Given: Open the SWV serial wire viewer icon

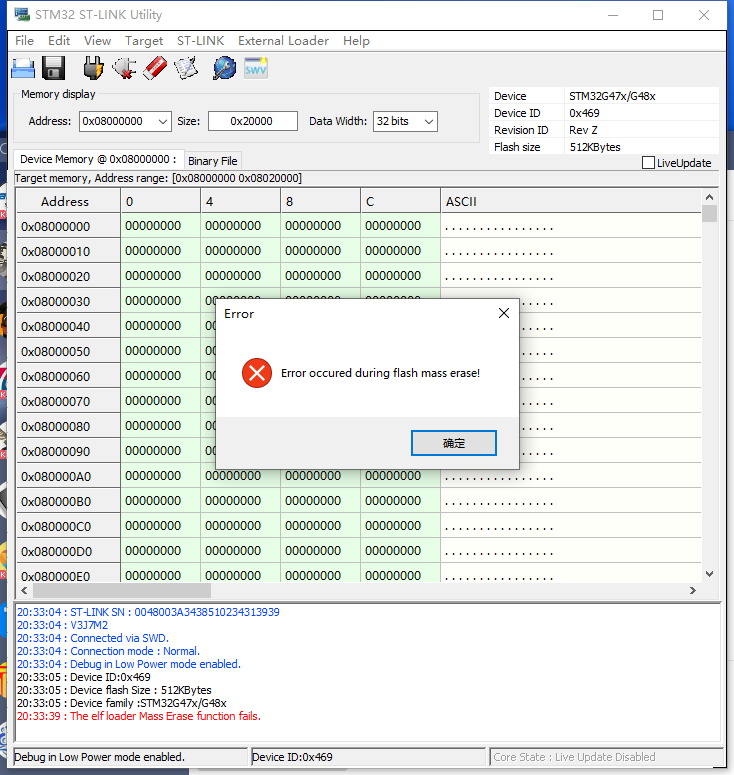Looking at the screenshot, I should pyautogui.click(x=256, y=68).
